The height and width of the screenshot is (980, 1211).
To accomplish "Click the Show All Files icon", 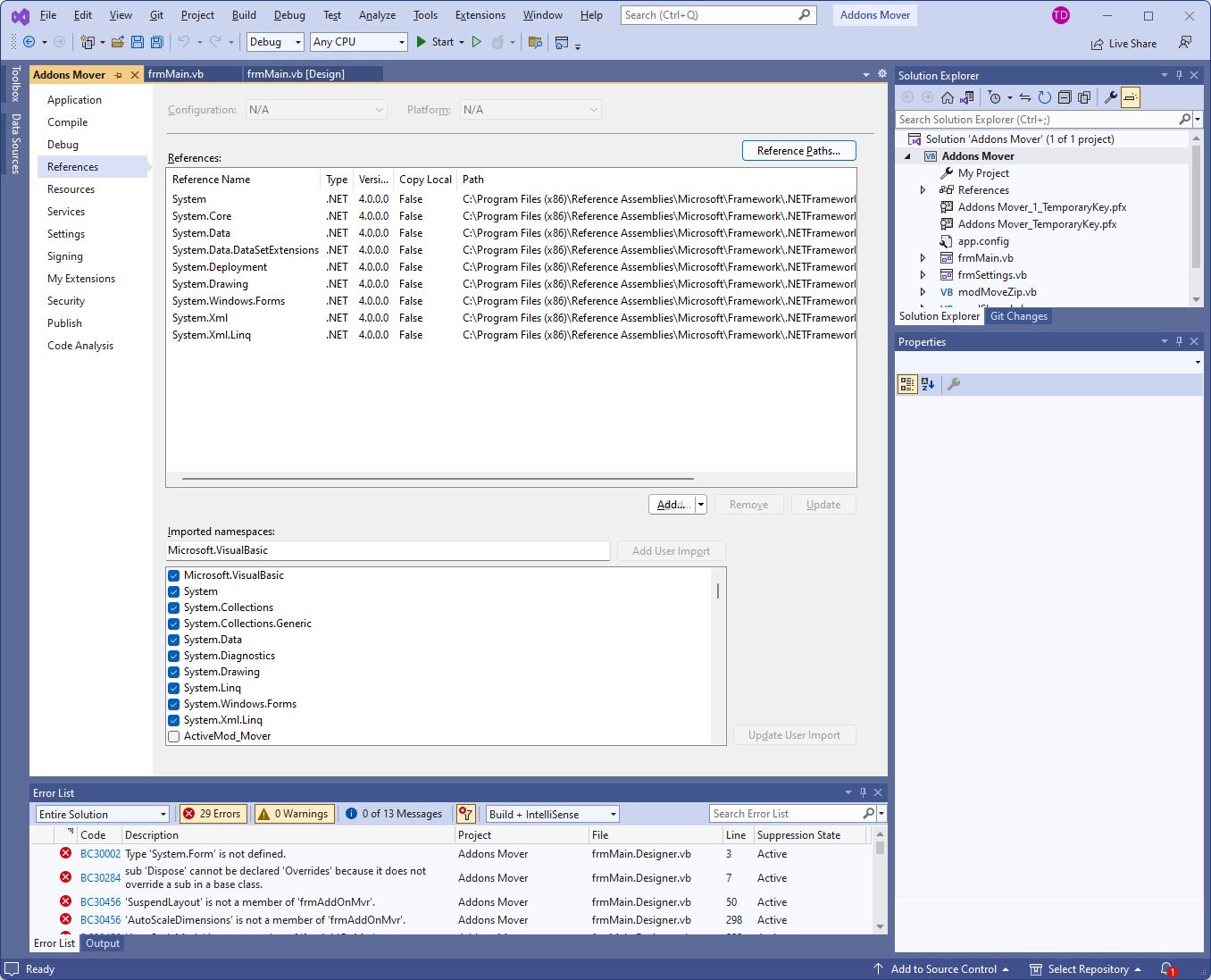I will click(1084, 97).
